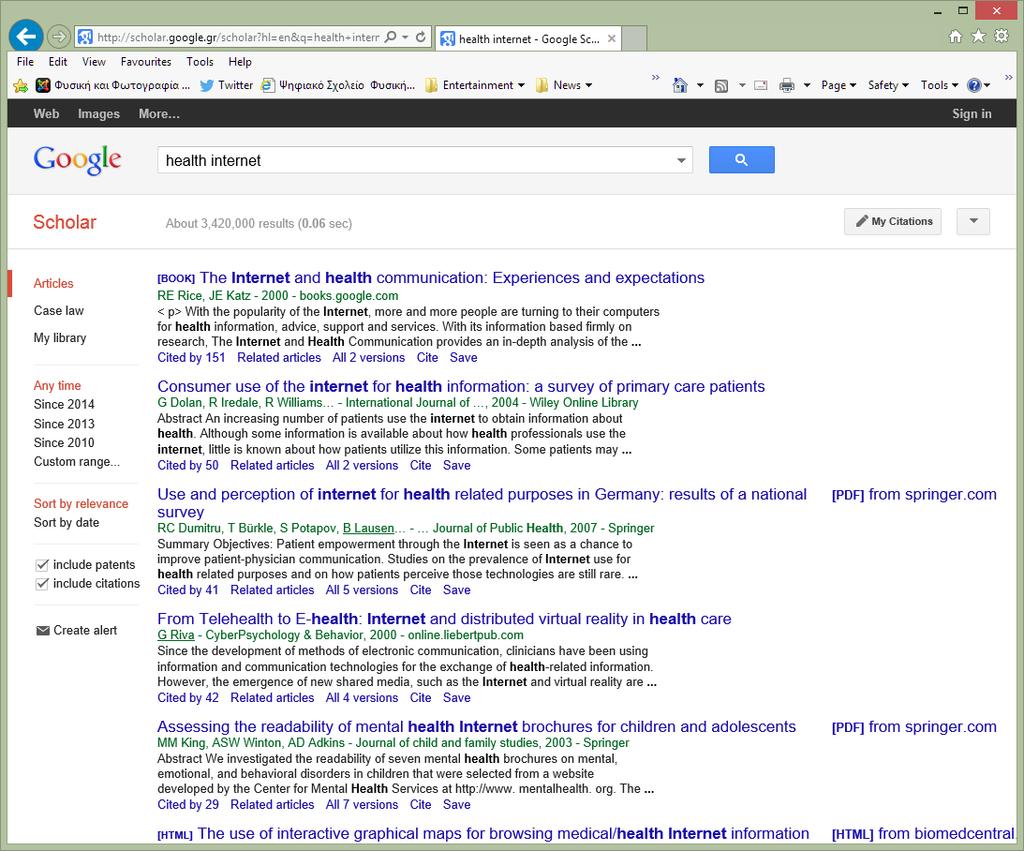Click the RSS feeds icon

point(721,86)
